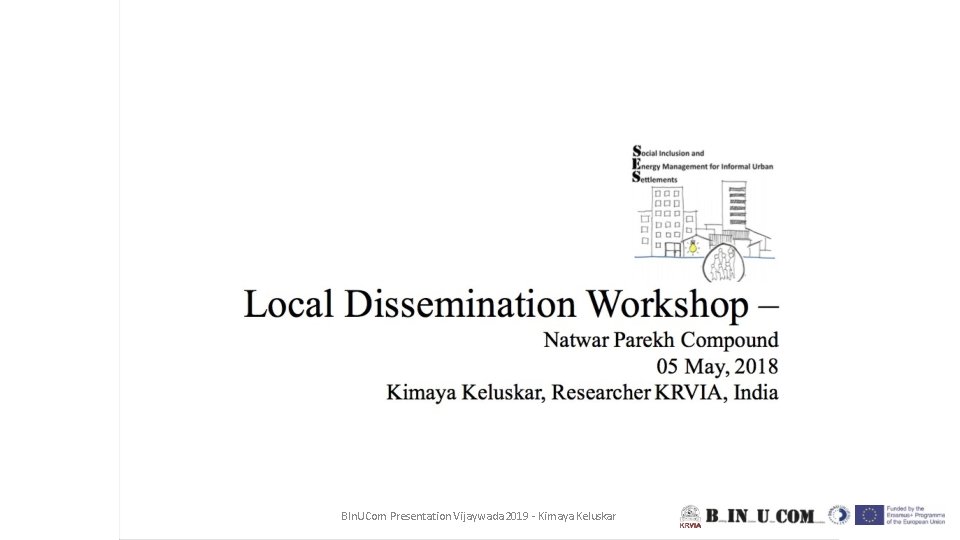
Task: Click the KRVIA emblem logo
Action: point(690,517)
